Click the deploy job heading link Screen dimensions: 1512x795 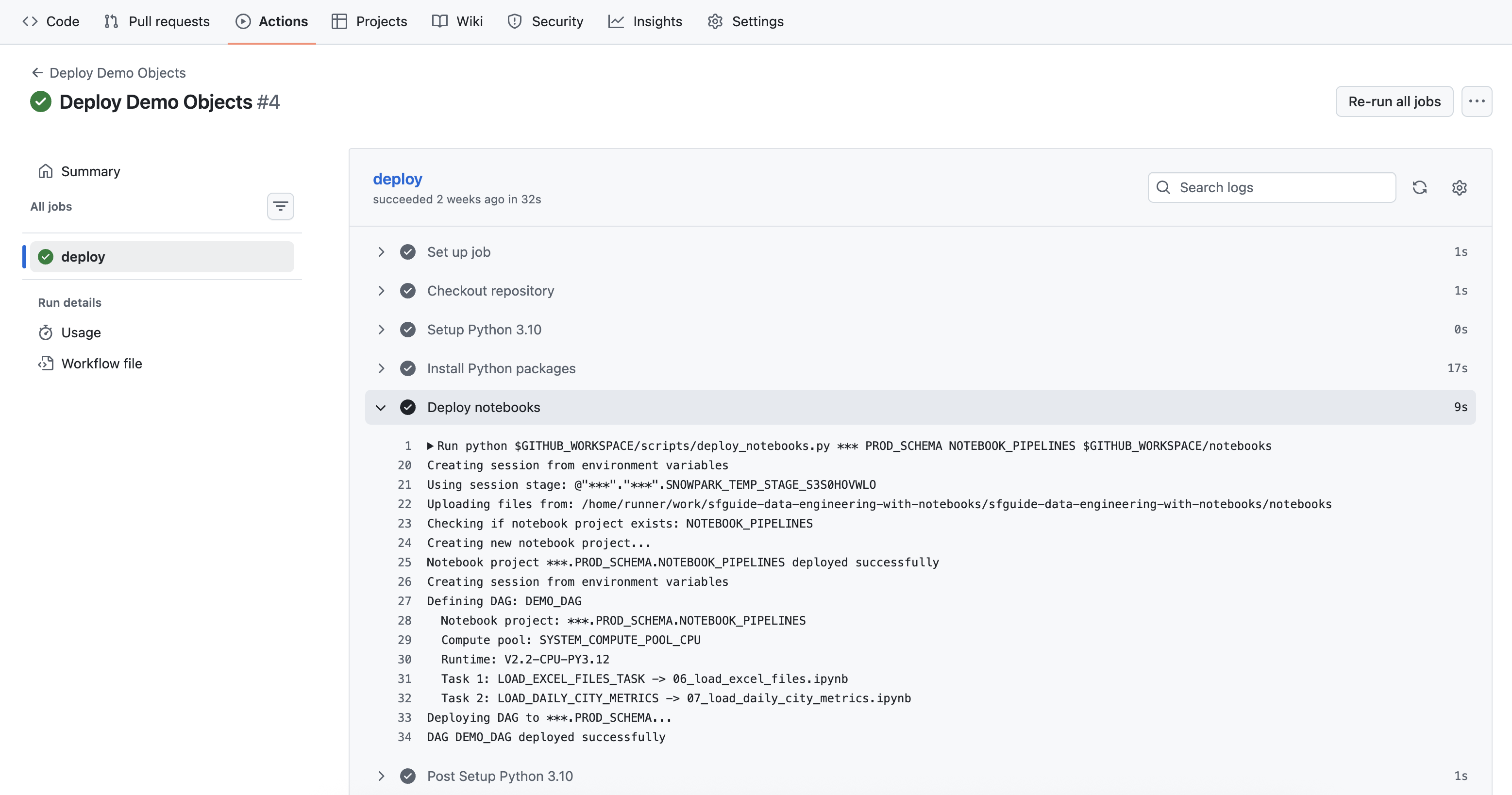(397, 179)
